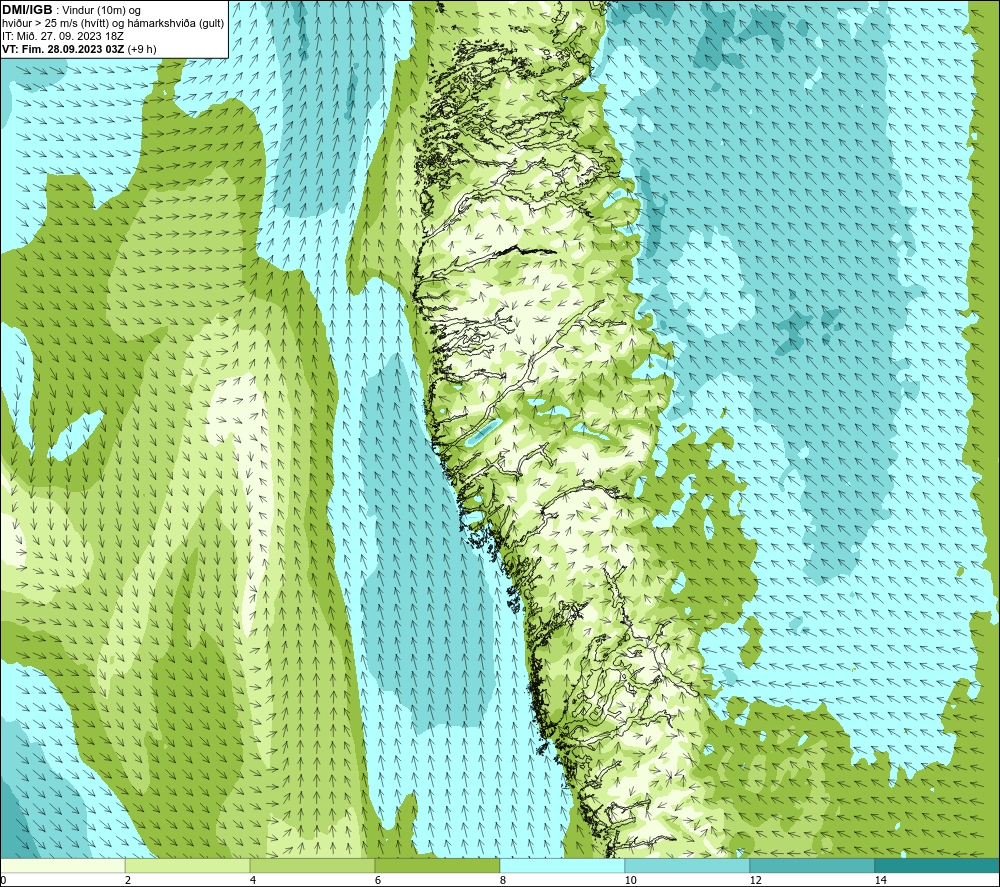
Task: Click the legend scale label '4'
Action: 253,880
